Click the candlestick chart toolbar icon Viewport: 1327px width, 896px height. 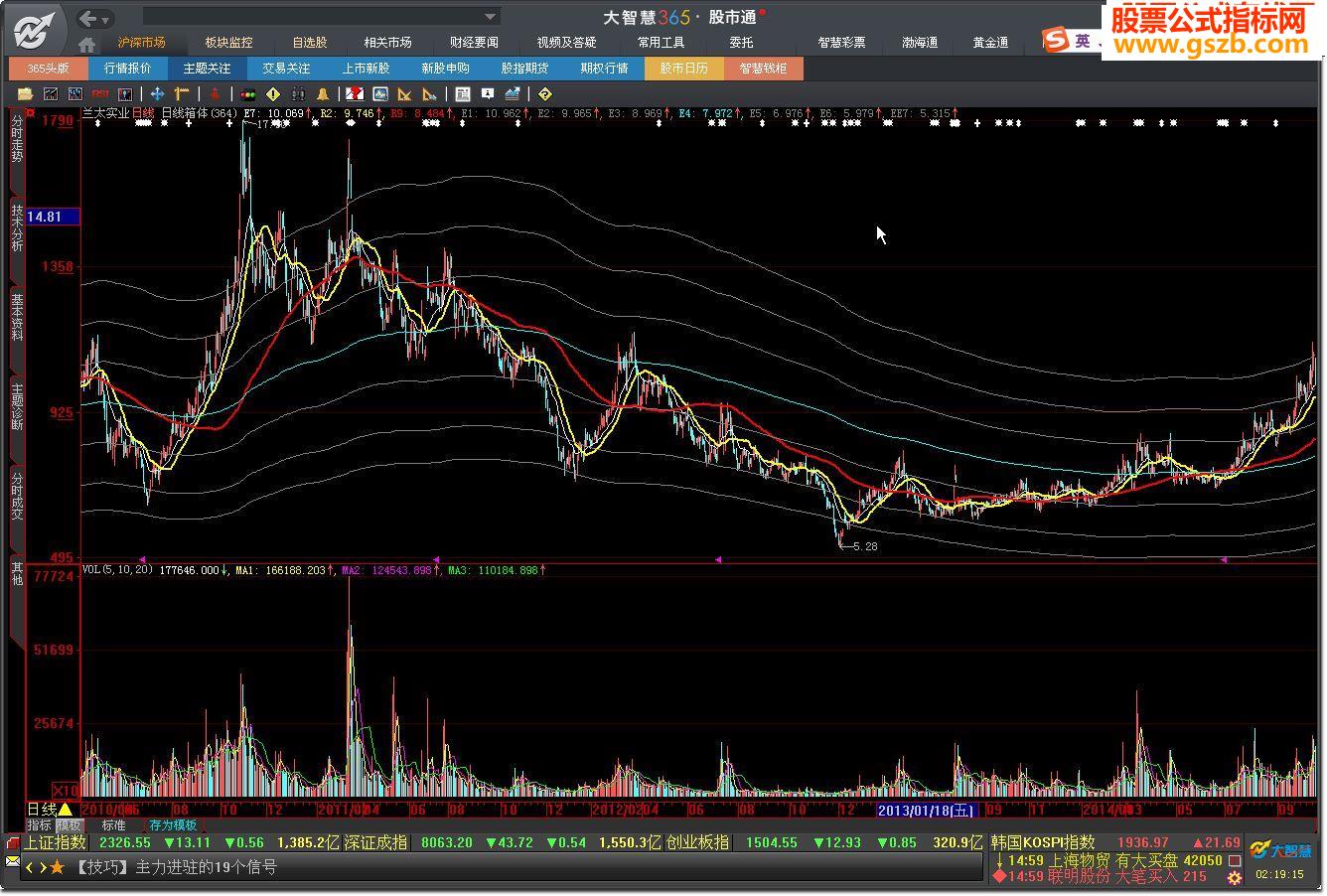125,94
